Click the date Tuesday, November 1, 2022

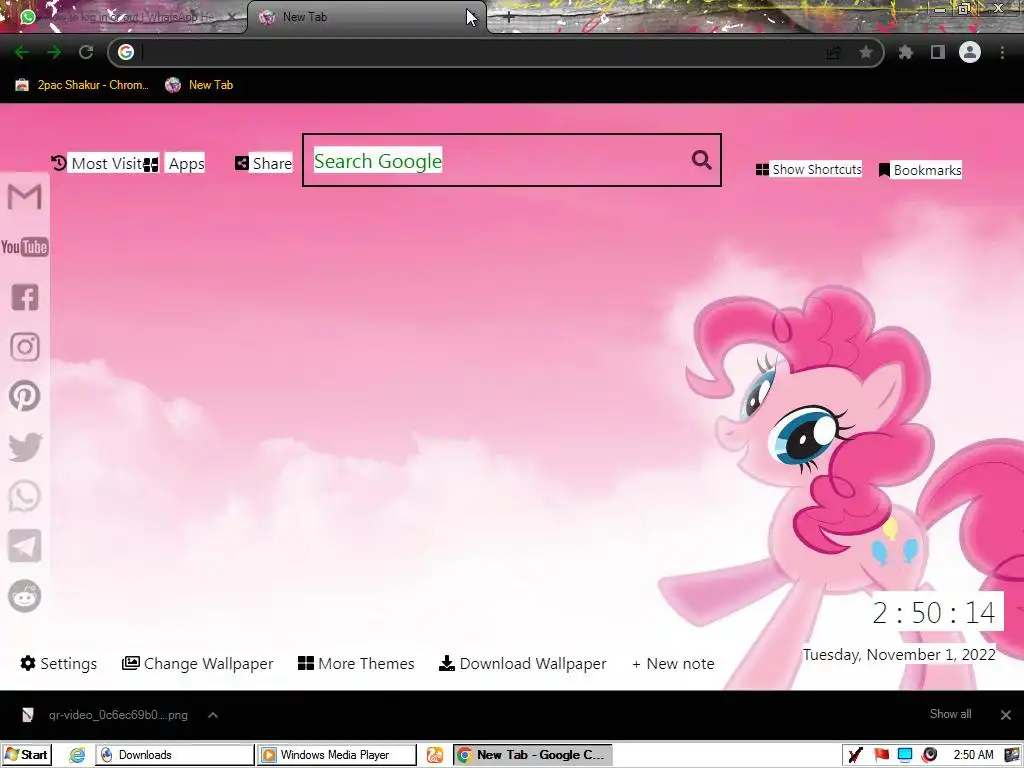click(x=899, y=654)
